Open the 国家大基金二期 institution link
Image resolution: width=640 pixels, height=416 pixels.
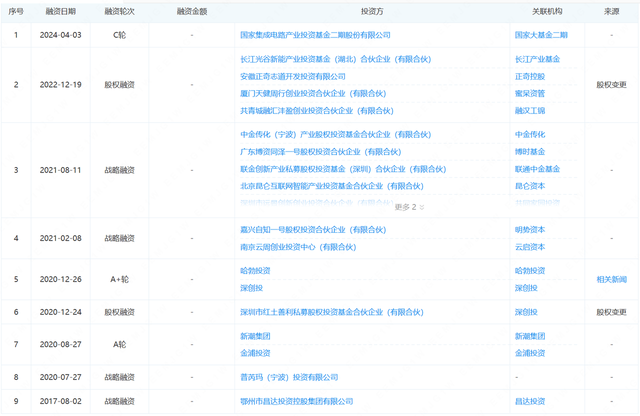(541, 35)
